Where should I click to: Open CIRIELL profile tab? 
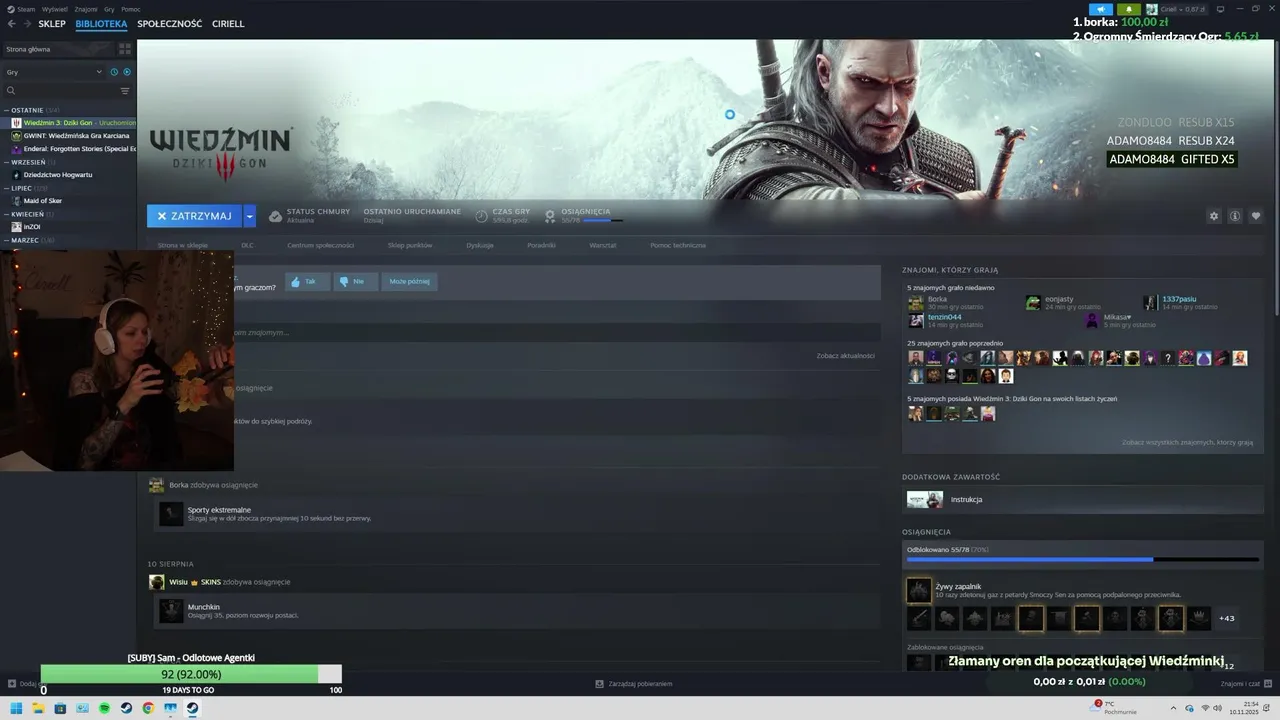[228, 23]
